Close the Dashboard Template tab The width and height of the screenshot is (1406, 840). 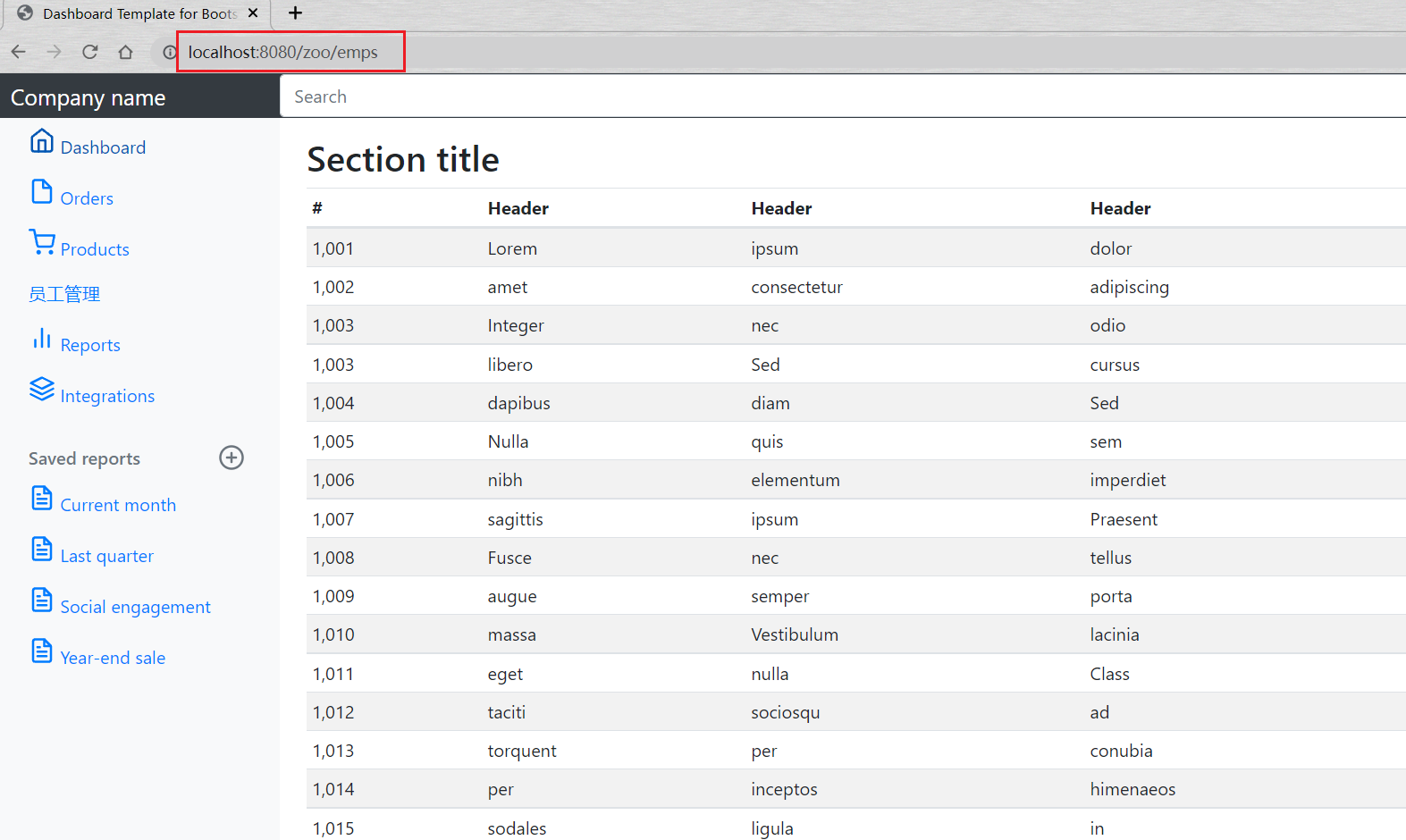pos(253,13)
